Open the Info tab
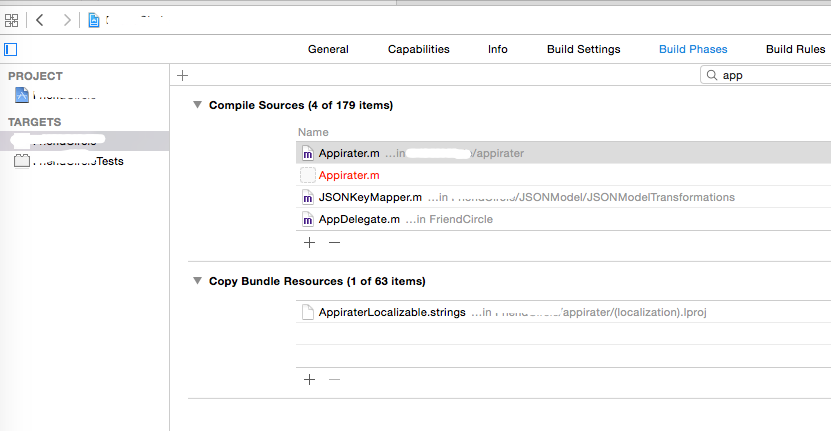Screen dimensions: 831x431 (498, 49)
